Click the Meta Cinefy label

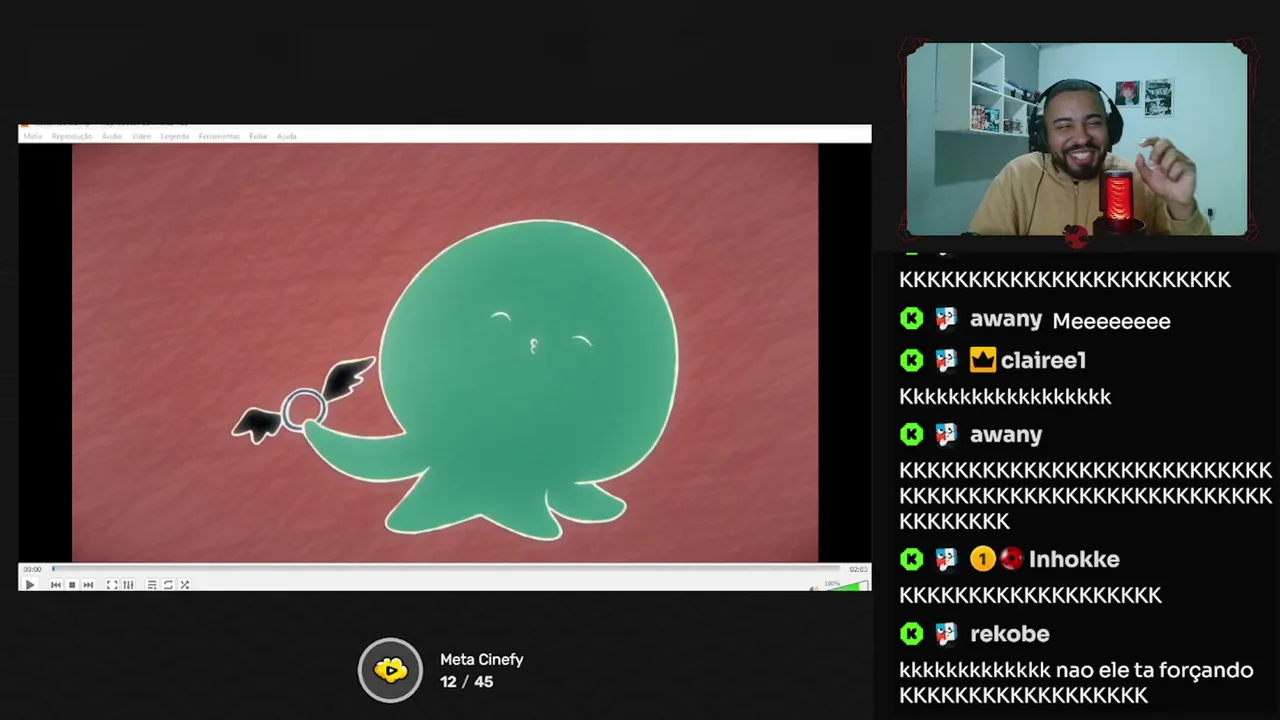point(481,660)
